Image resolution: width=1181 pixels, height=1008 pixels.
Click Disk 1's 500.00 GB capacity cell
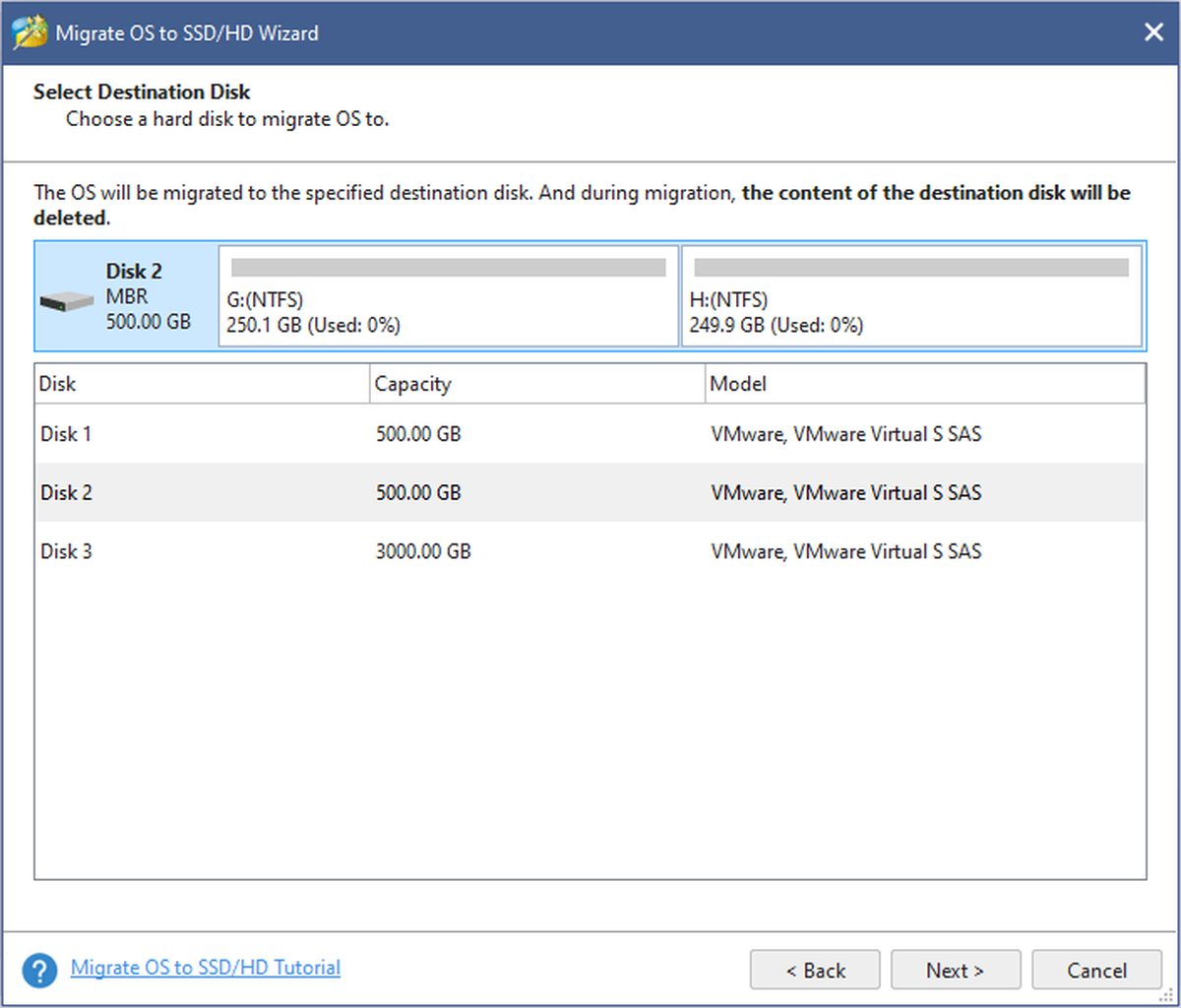pyautogui.click(x=418, y=434)
